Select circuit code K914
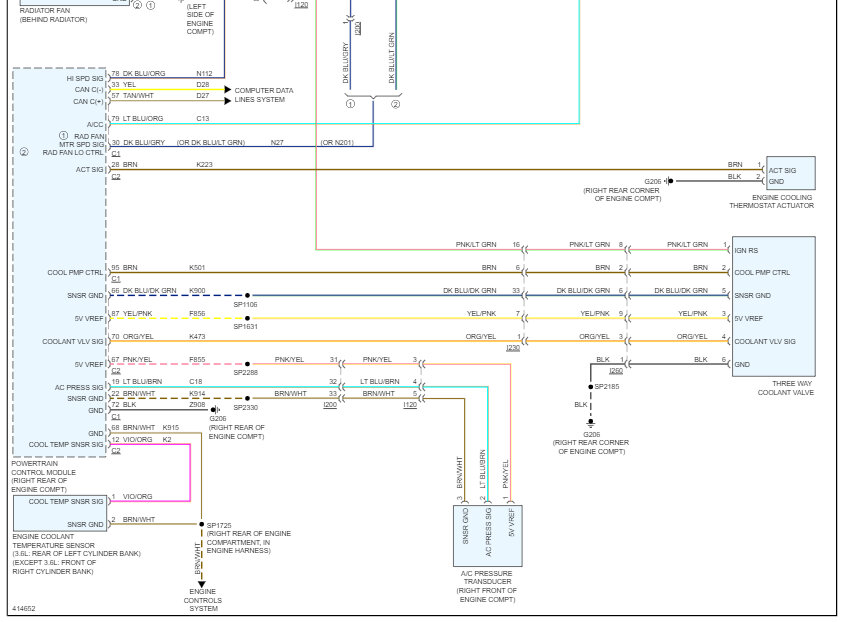 click(x=197, y=393)
